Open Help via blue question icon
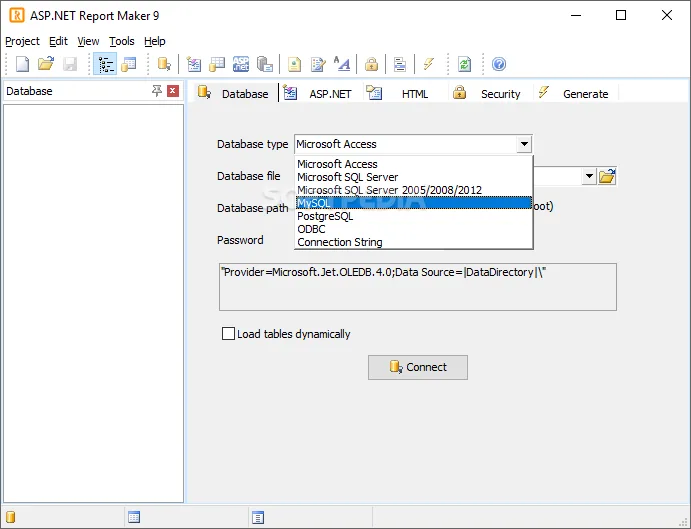 pos(499,64)
